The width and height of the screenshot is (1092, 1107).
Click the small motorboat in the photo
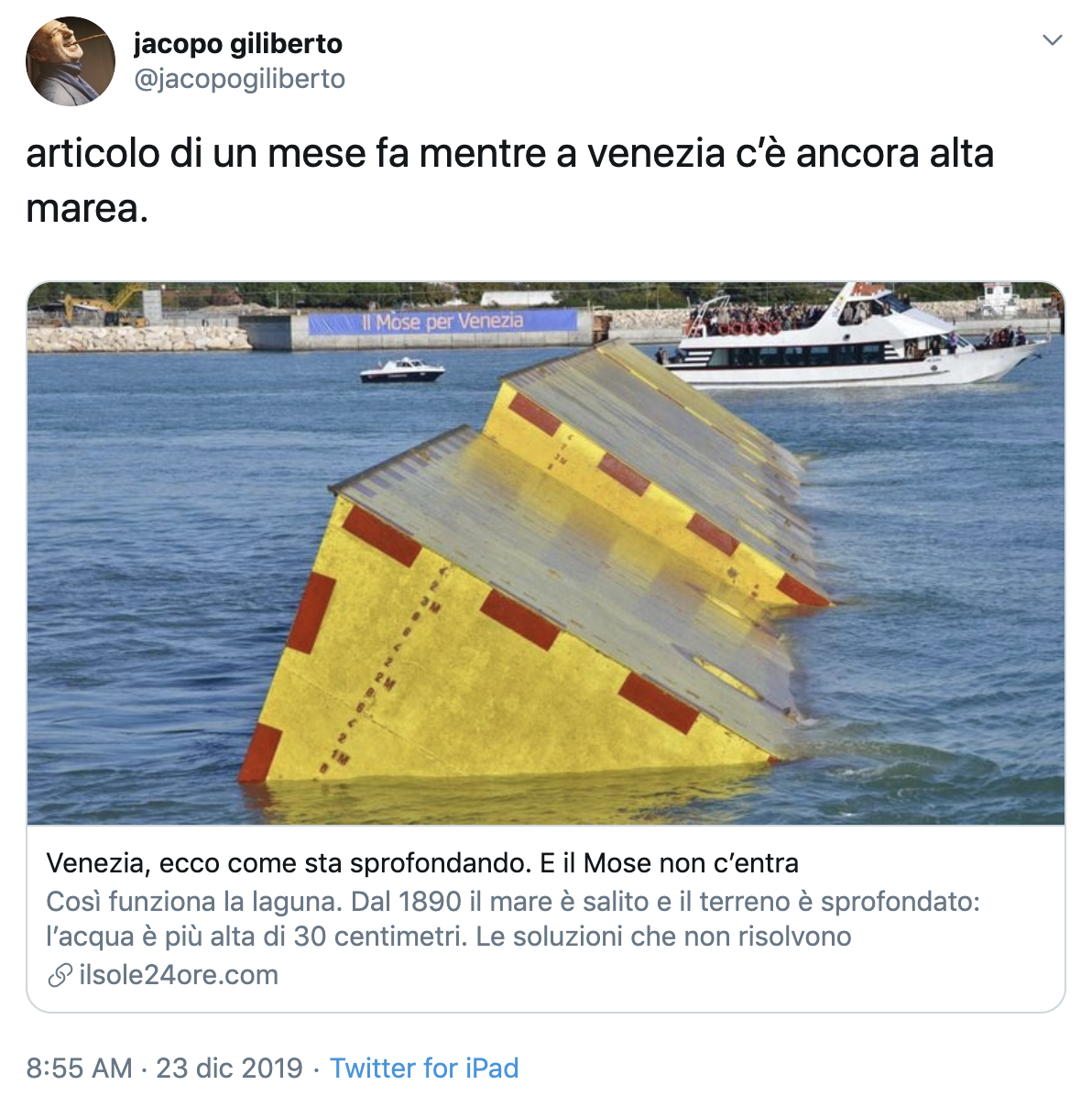[x=402, y=370]
